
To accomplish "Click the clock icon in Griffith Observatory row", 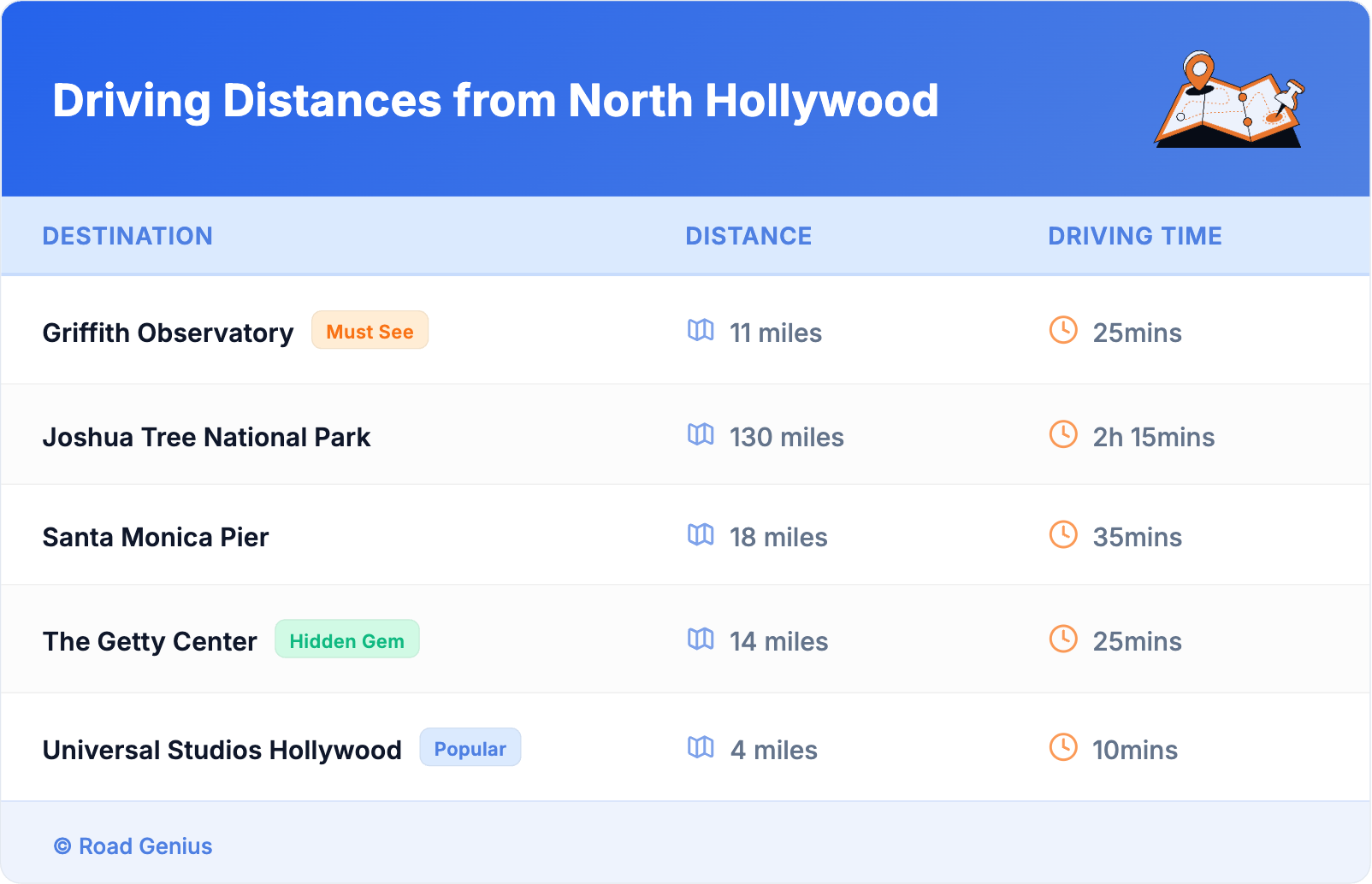I will click(1063, 330).
